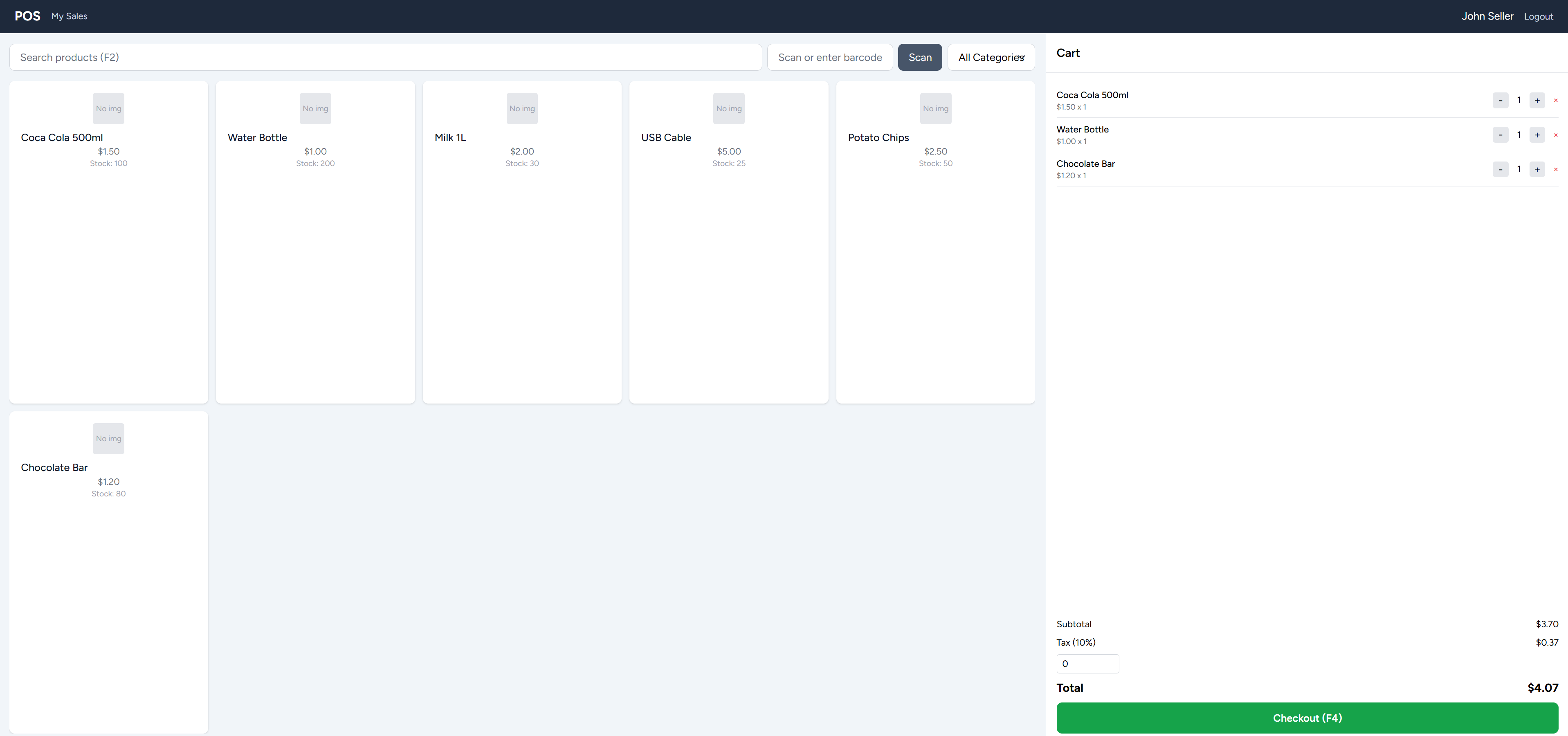Remove Coca Cola 500ml from cart
Viewport: 1568px width, 736px height.
(1555, 101)
